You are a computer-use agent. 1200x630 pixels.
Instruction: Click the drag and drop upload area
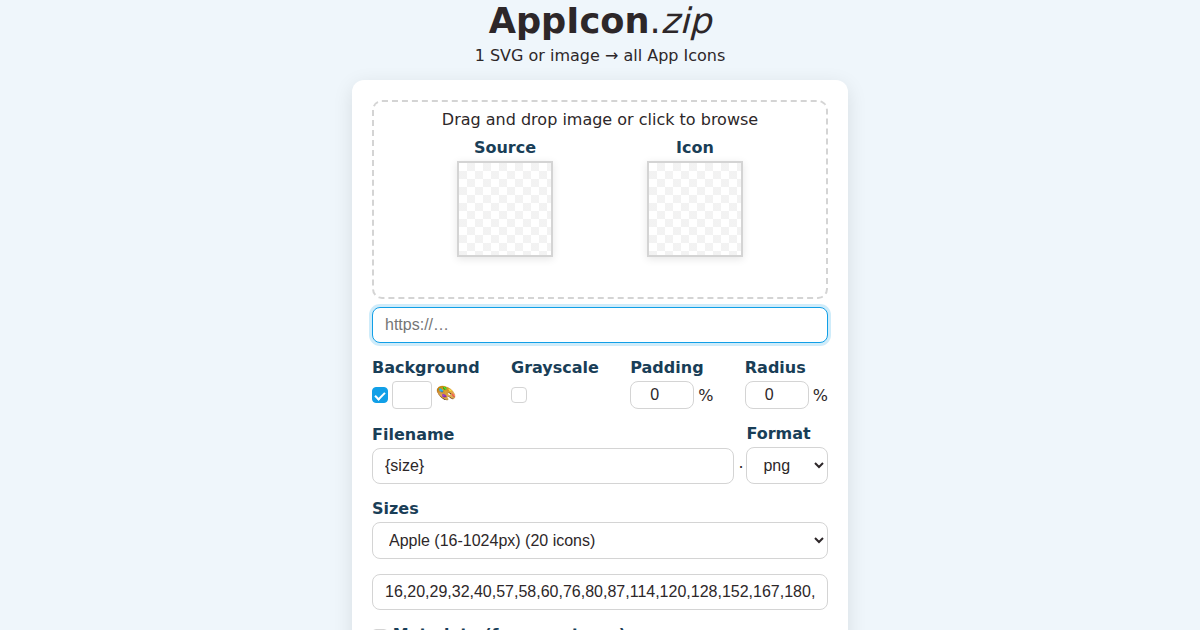(600, 119)
